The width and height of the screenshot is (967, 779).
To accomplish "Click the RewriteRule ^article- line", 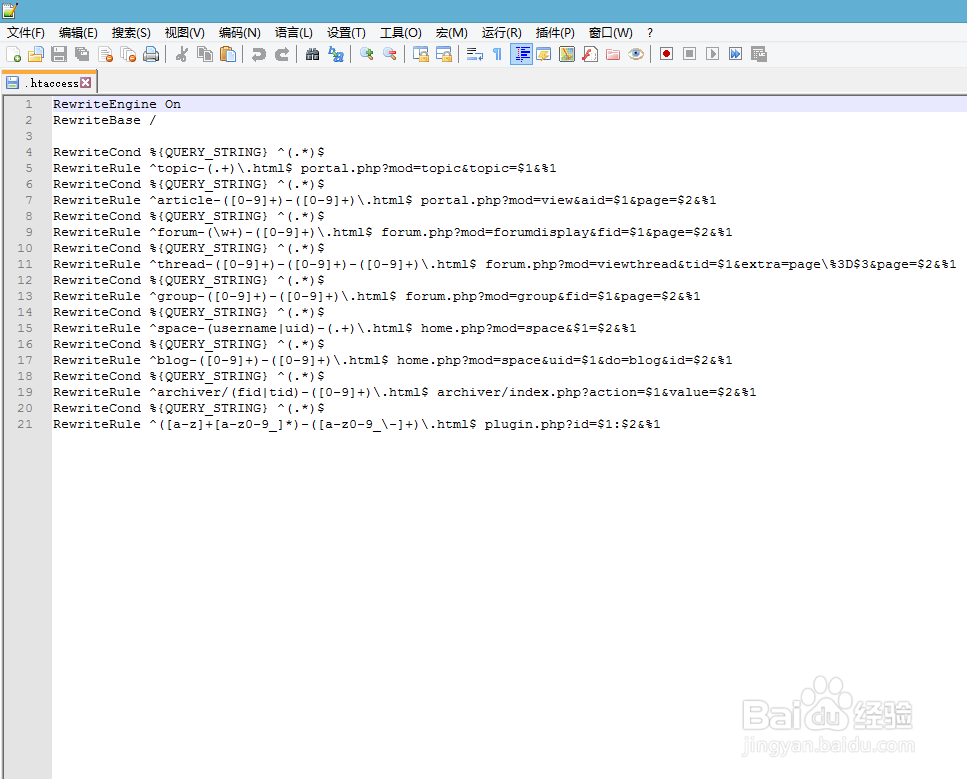I will pos(384,200).
